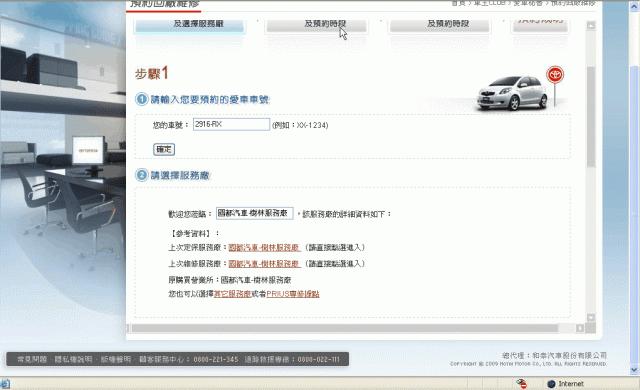
Task: Click the inner frame horizontal scrollbar thumb
Action: point(344,328)
